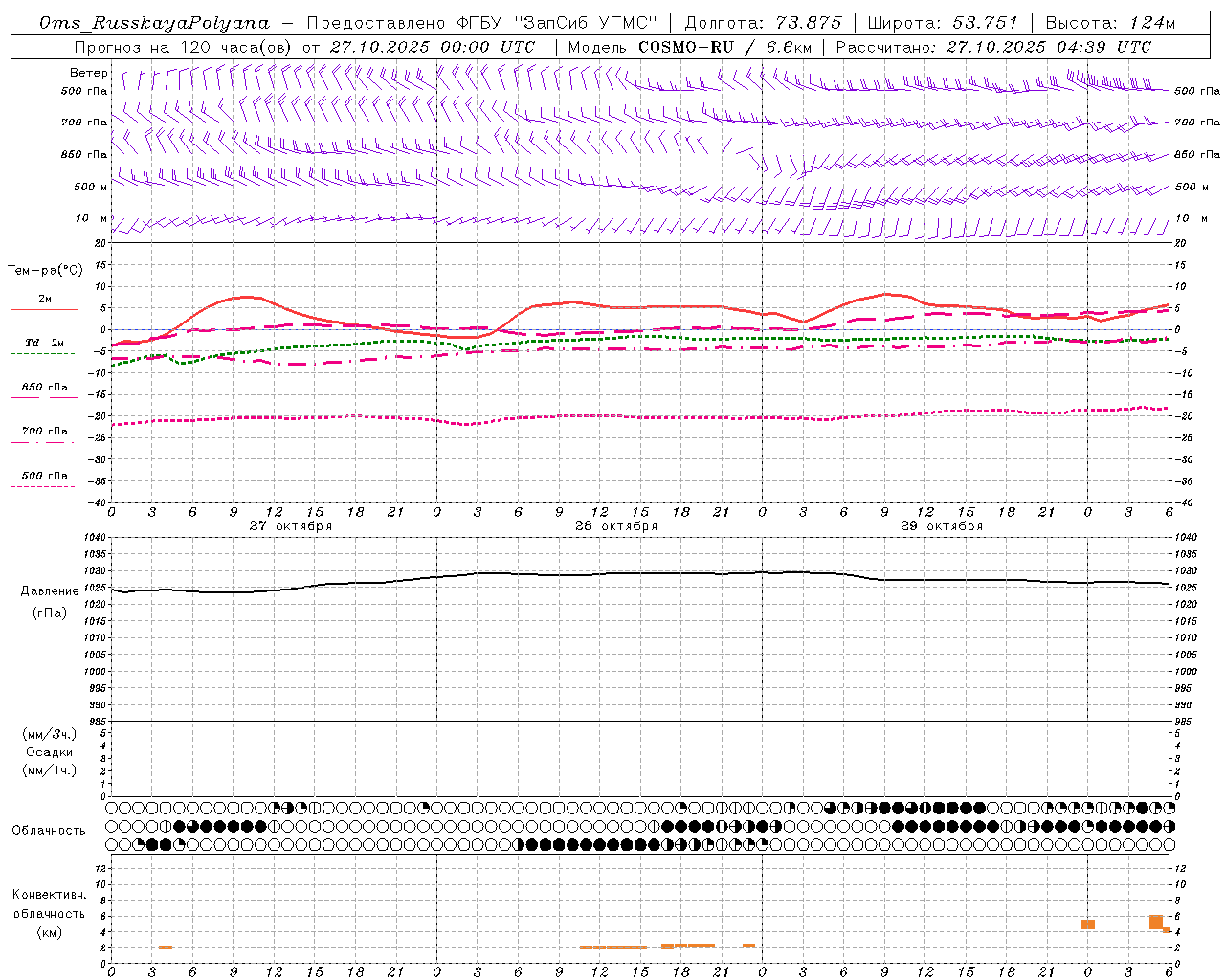
Task: Click the Ветер wind panel label
Action: coord(89,73)
